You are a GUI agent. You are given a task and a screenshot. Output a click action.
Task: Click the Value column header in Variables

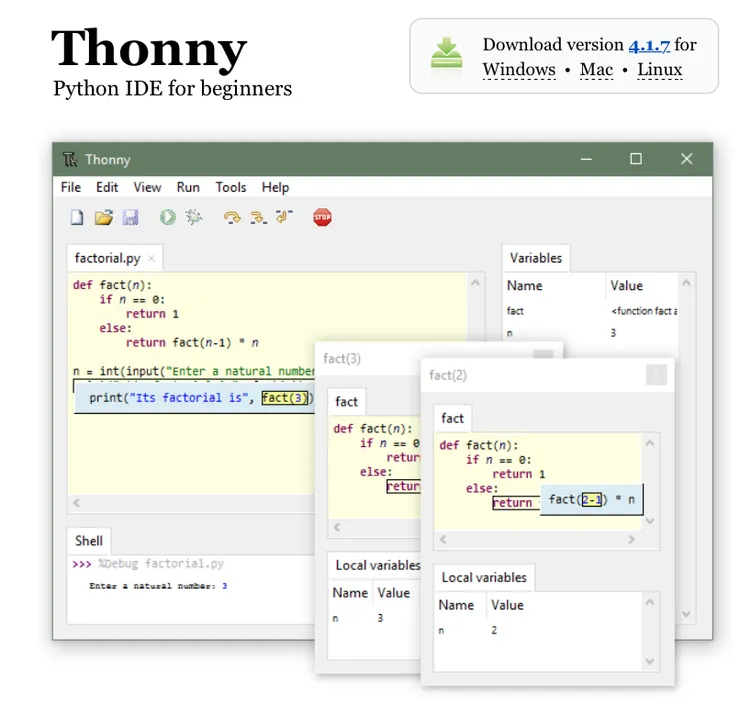coord(626,285)
